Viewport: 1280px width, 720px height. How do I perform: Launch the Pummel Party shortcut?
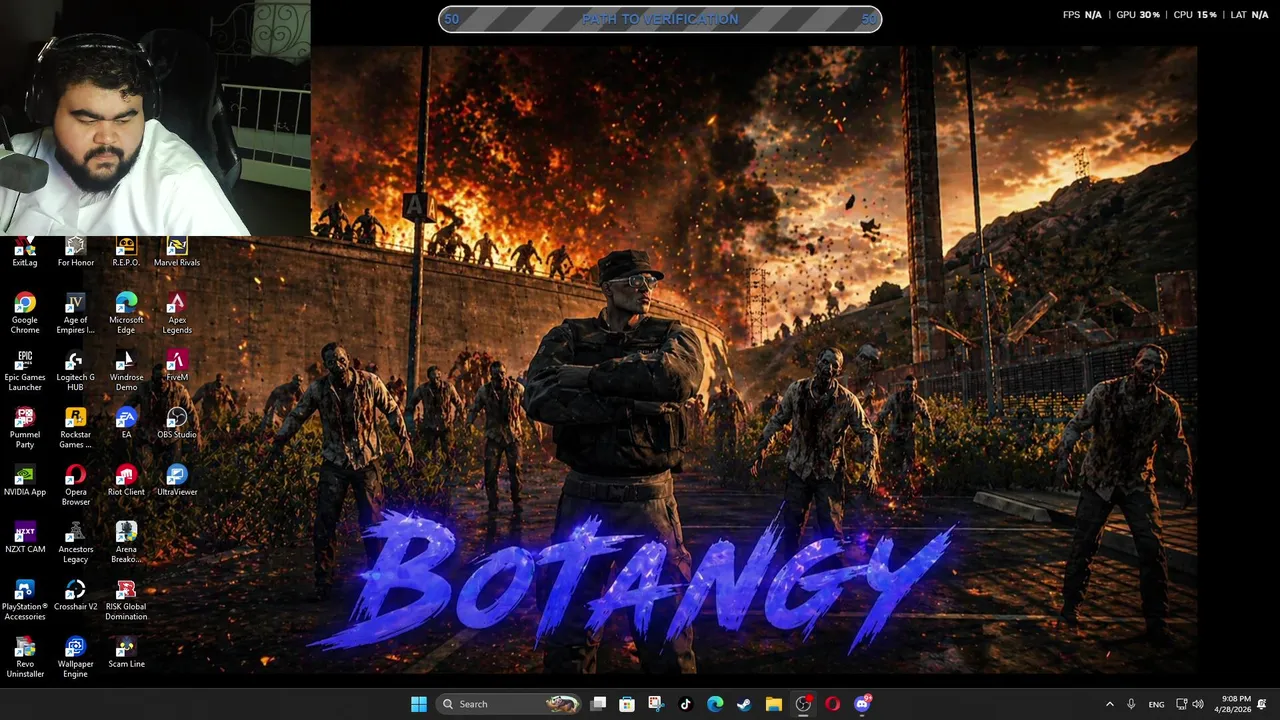(x=25, y=428)
